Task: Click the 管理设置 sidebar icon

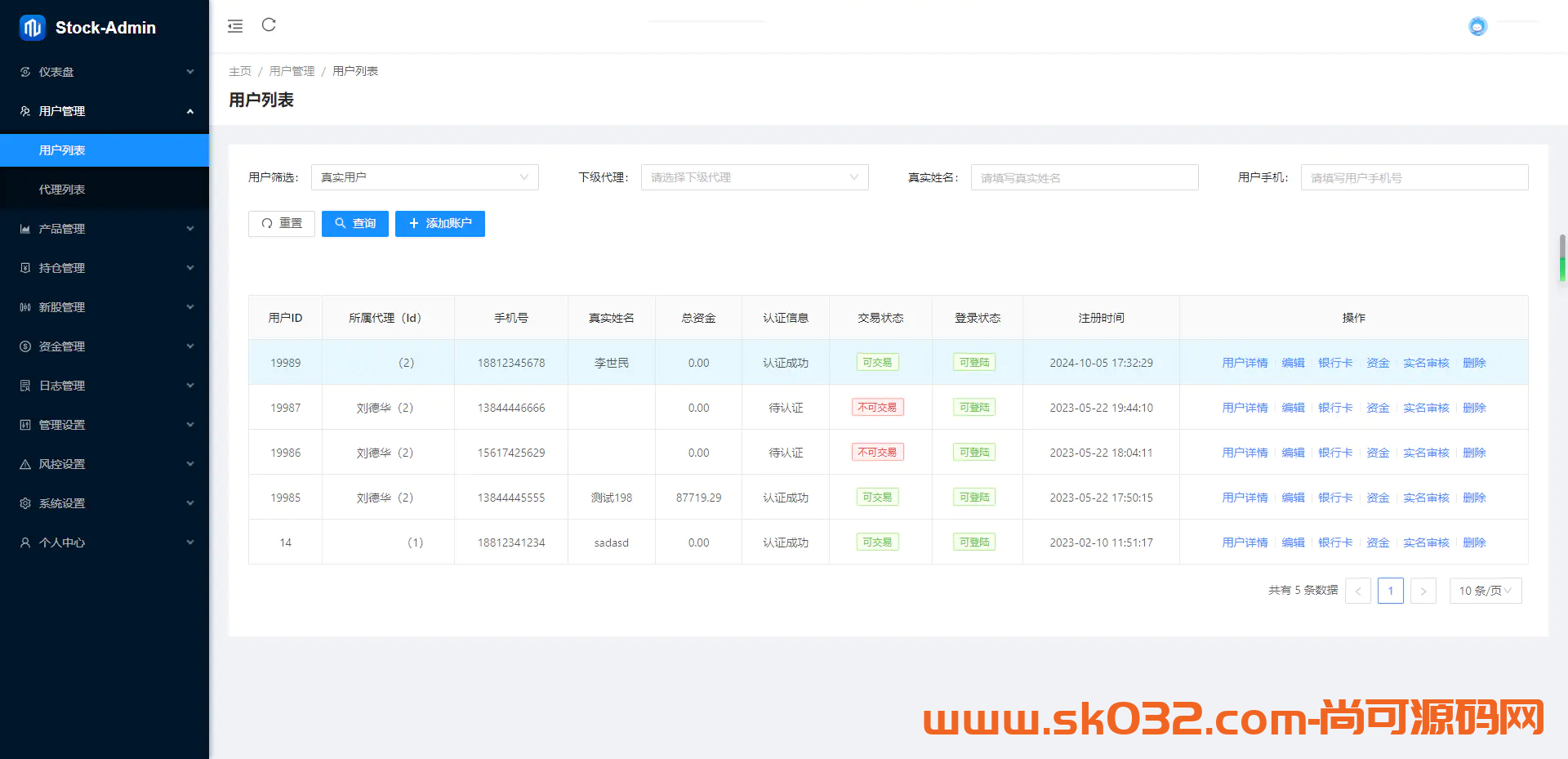Action: coord(25,425)
